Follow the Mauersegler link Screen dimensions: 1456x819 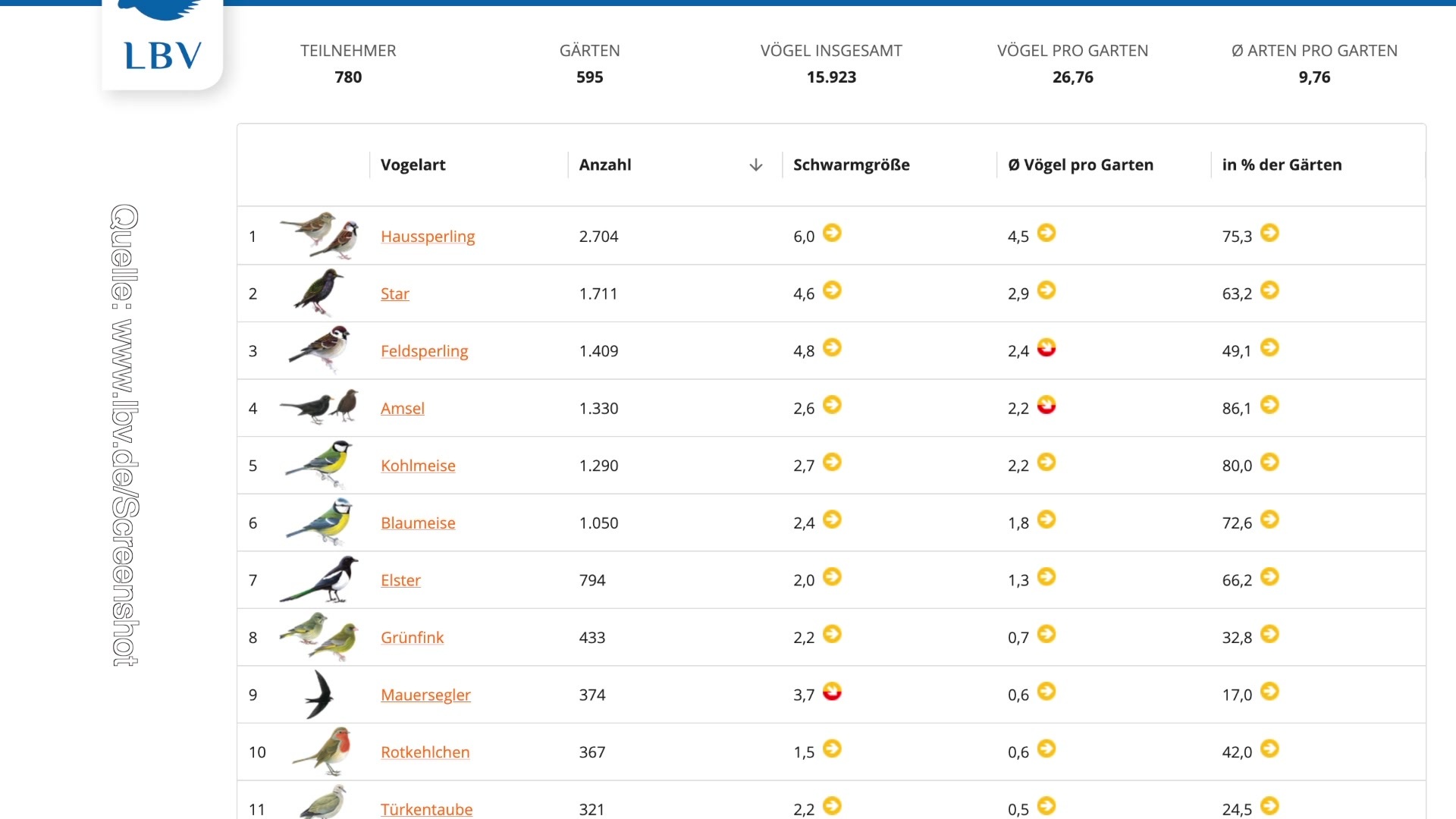tap(425, 695)
